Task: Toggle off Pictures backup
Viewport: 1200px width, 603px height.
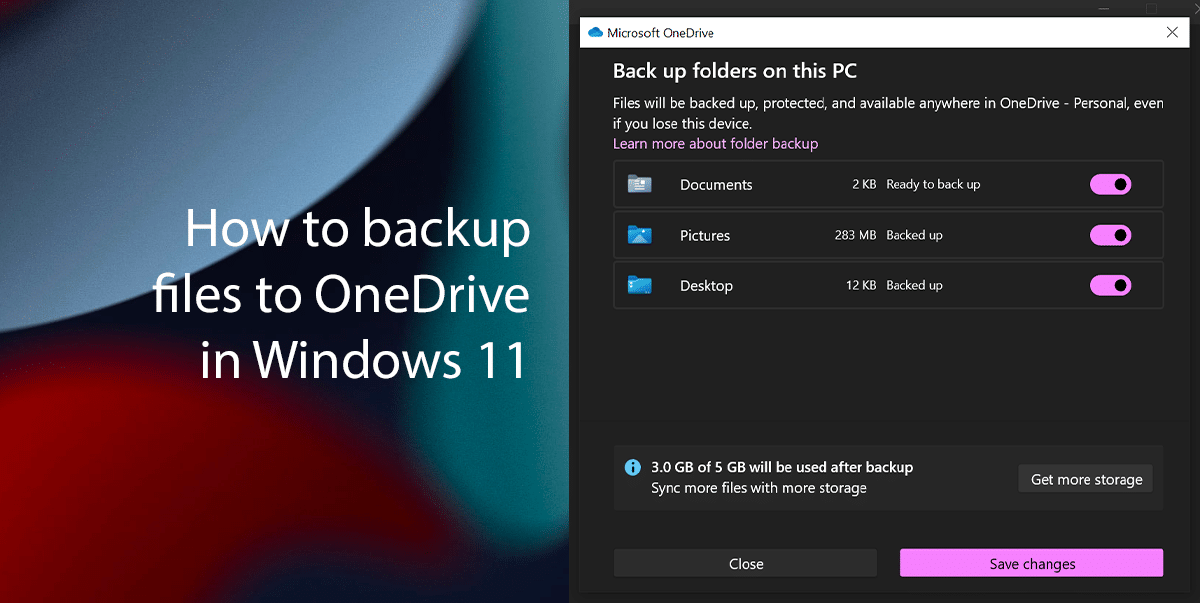Action: coord(1110,235)
